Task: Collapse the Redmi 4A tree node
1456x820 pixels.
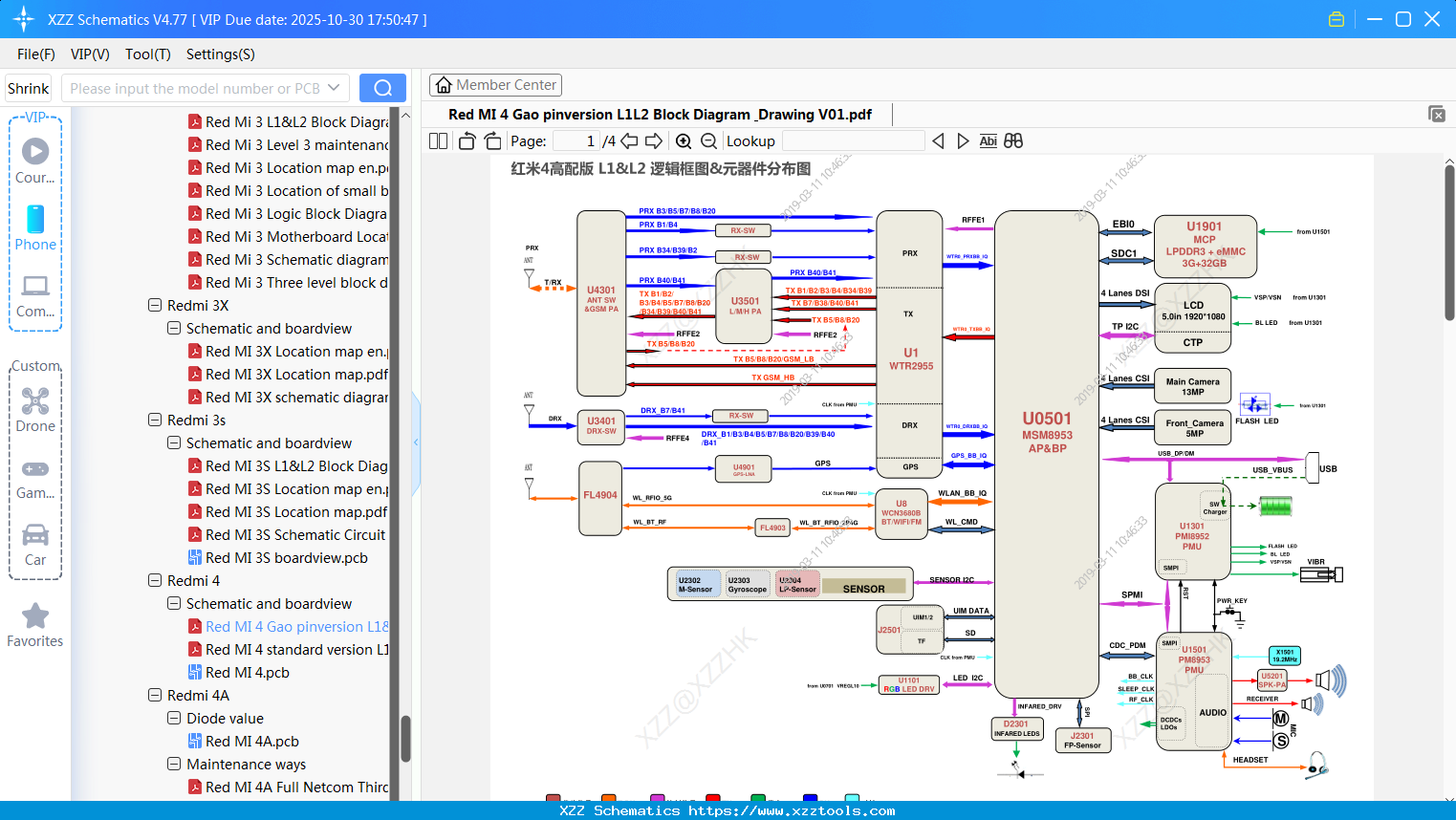Action: (x=155, y=695)
